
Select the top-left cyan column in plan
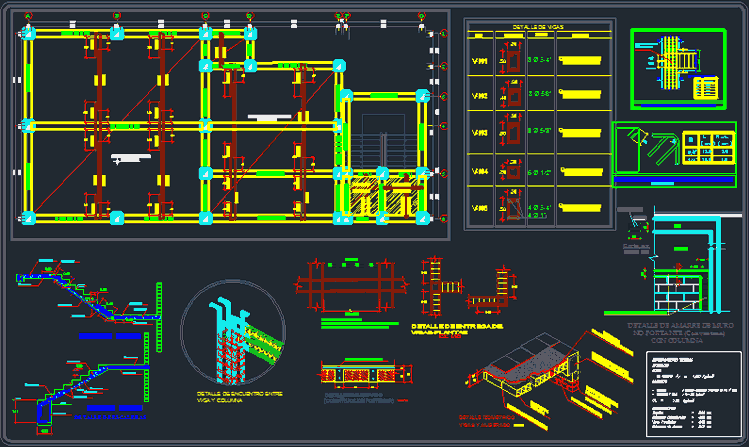point(30,32)
